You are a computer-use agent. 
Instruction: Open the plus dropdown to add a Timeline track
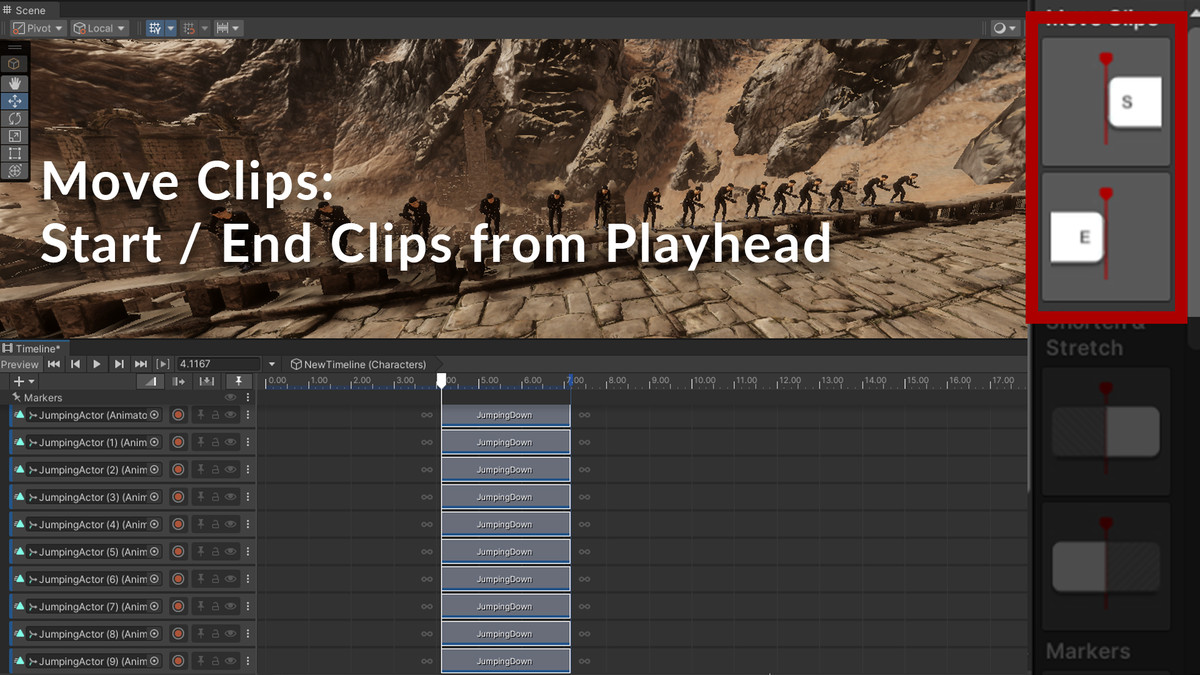22,381
